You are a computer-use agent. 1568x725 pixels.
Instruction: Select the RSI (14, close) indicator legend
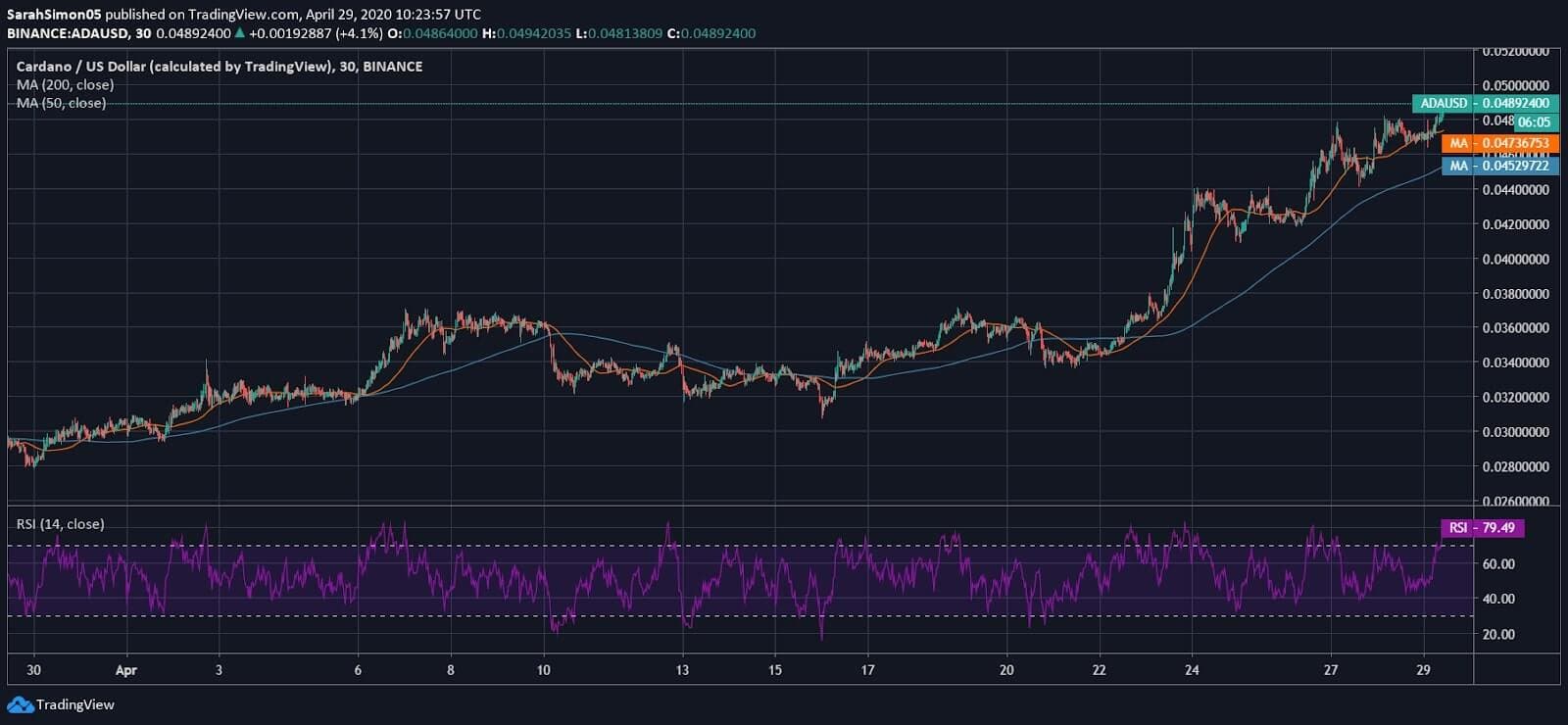pos(60,524)
